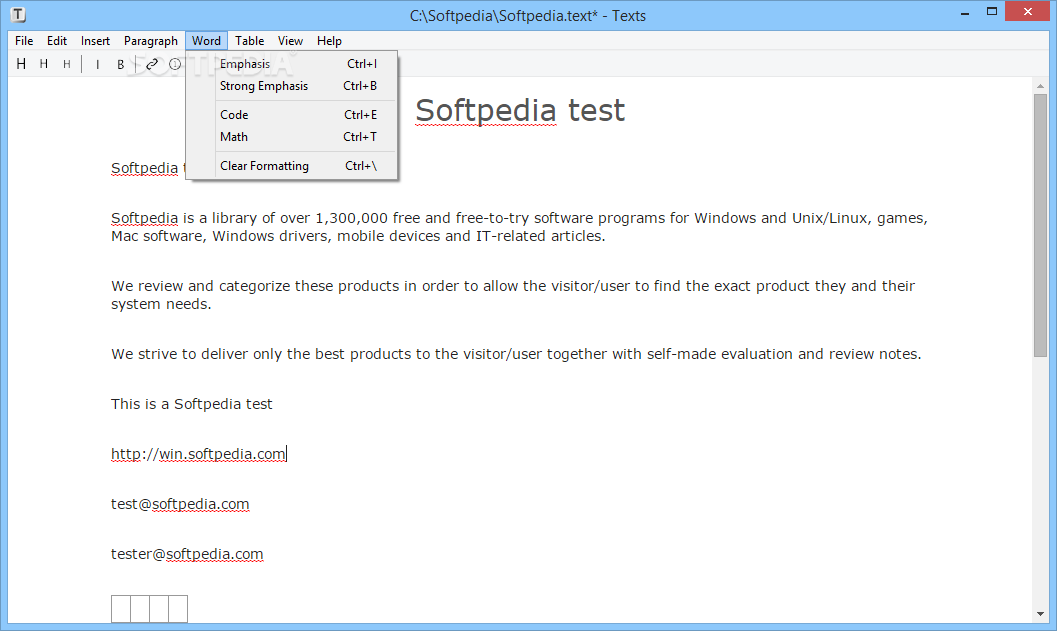
Task: Click the tester@softpedia.com address
Action: click(x=187, y=554)
